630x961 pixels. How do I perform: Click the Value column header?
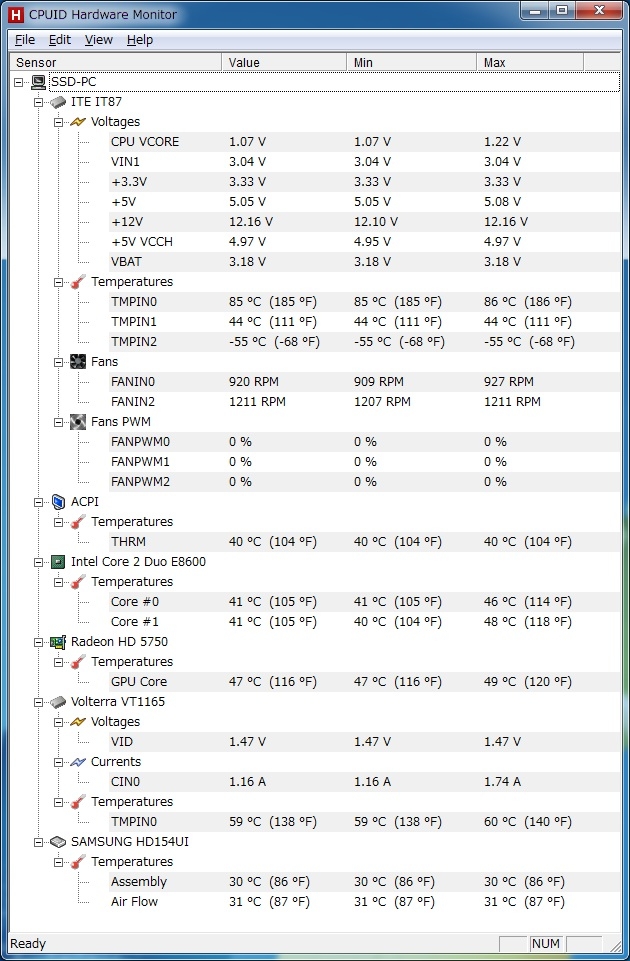pos(284,63)
